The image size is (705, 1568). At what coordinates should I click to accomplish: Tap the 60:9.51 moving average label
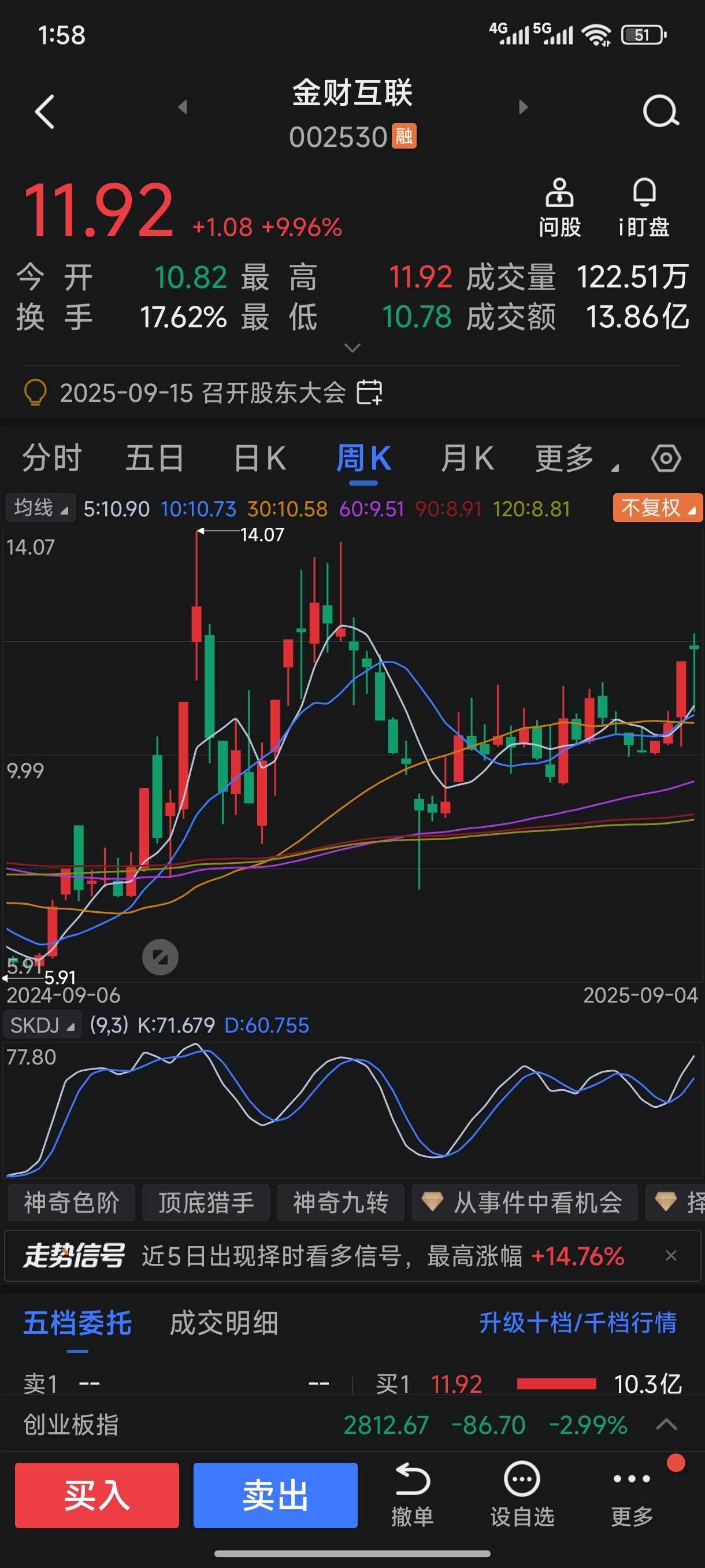tap(372, 508)
